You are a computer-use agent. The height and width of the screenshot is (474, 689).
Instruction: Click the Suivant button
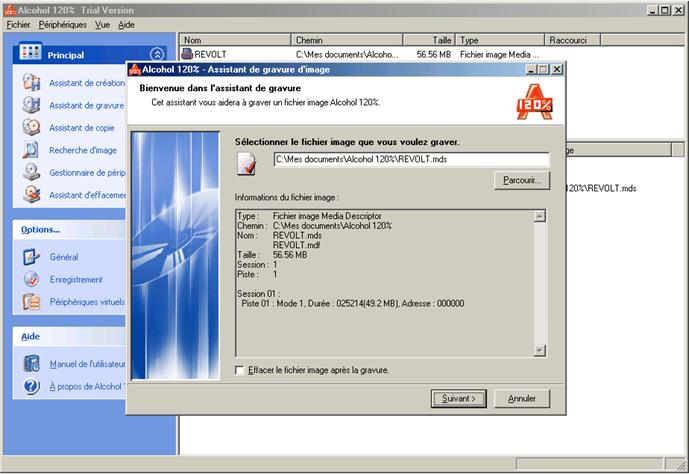(458, 398)
